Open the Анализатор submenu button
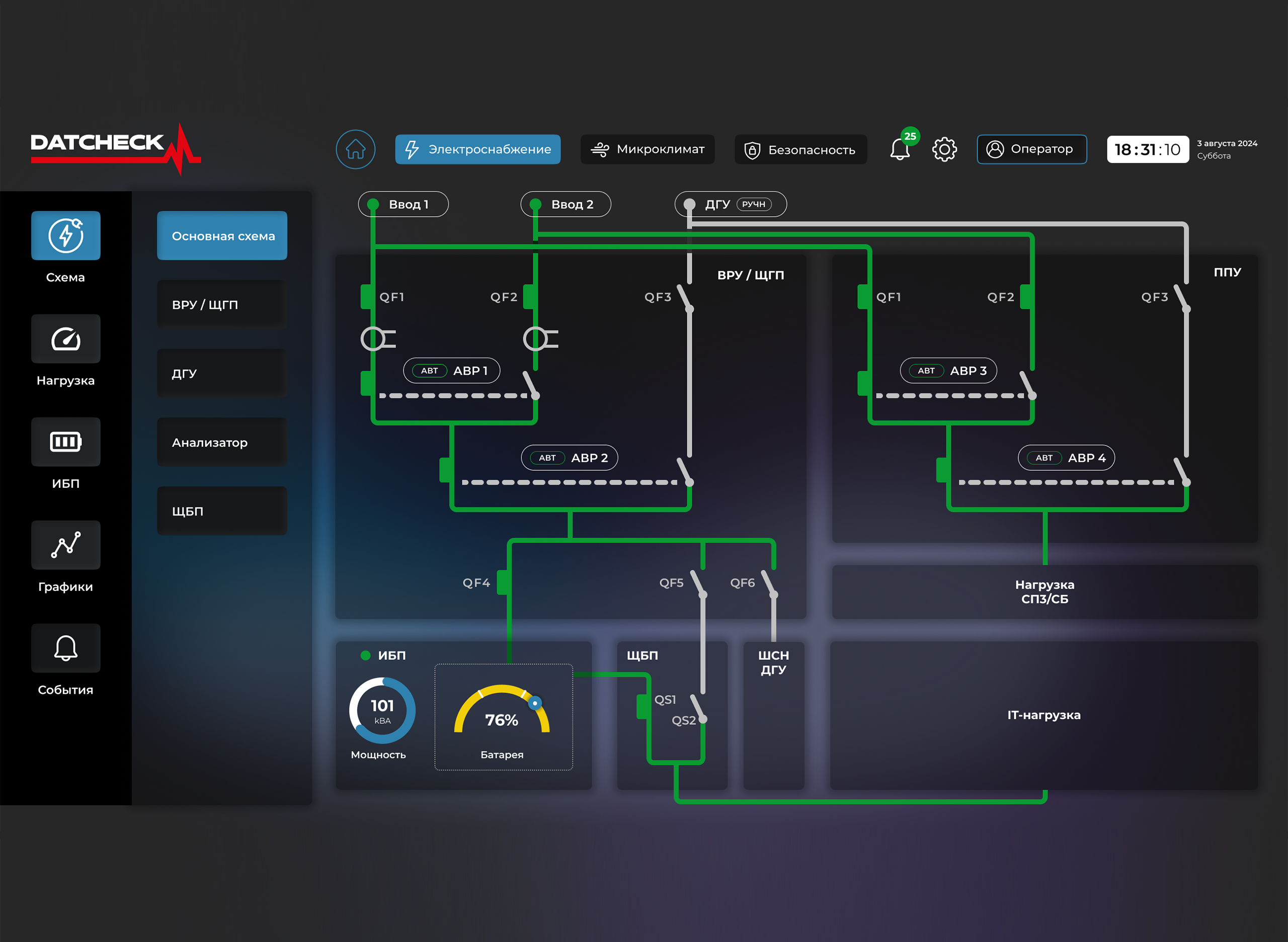 222,442
